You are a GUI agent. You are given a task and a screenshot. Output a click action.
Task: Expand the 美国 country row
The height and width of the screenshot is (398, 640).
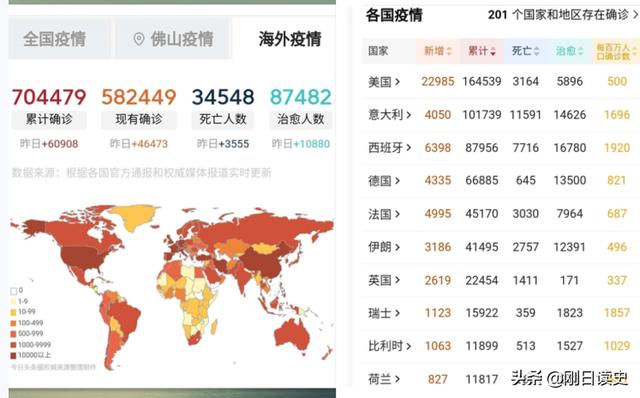pyautogui.click(x=384, y=82)
